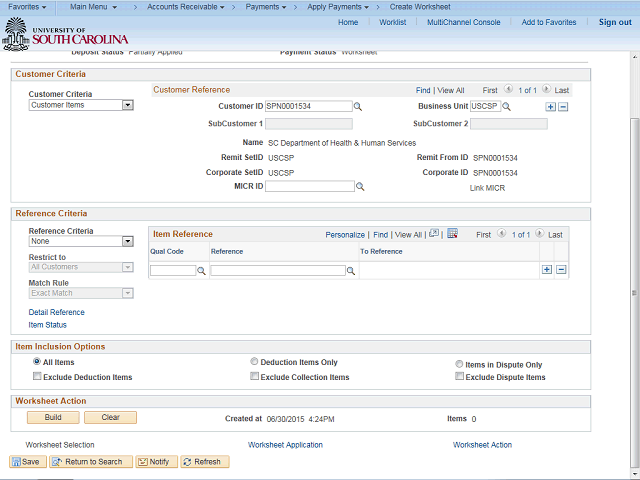Click the University of South Carolina logo
Viewport: 640px width, 480px height.
tap(65, 34)
